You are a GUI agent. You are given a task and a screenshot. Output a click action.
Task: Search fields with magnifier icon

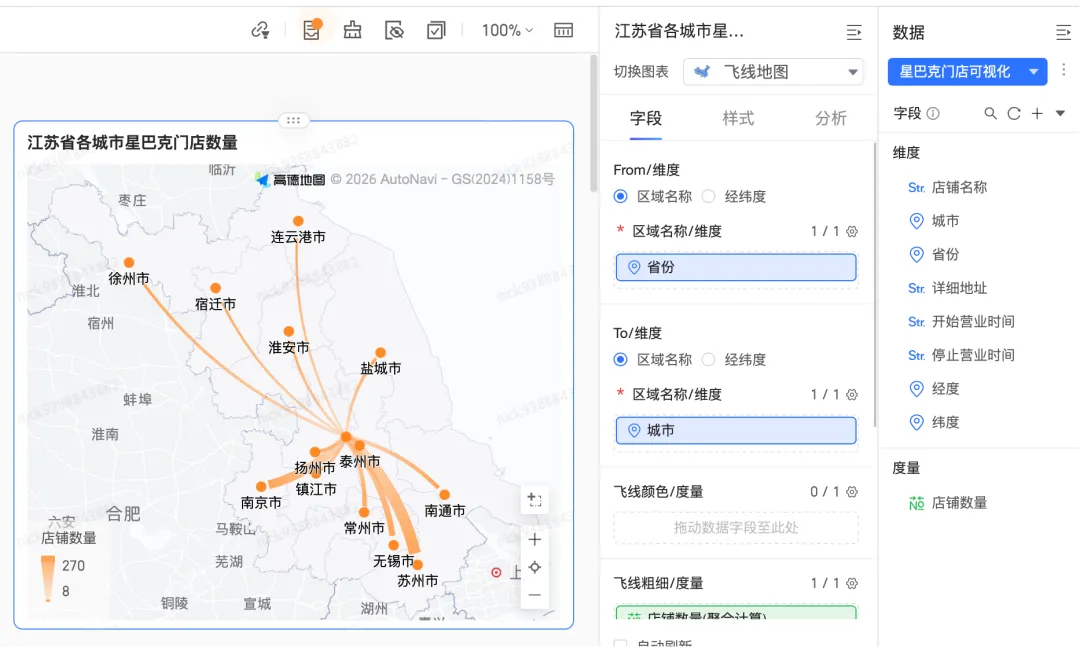coord(990,114)
